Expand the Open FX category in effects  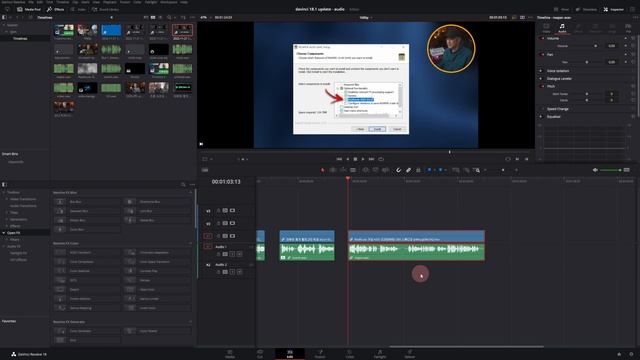tap(4, 233)
